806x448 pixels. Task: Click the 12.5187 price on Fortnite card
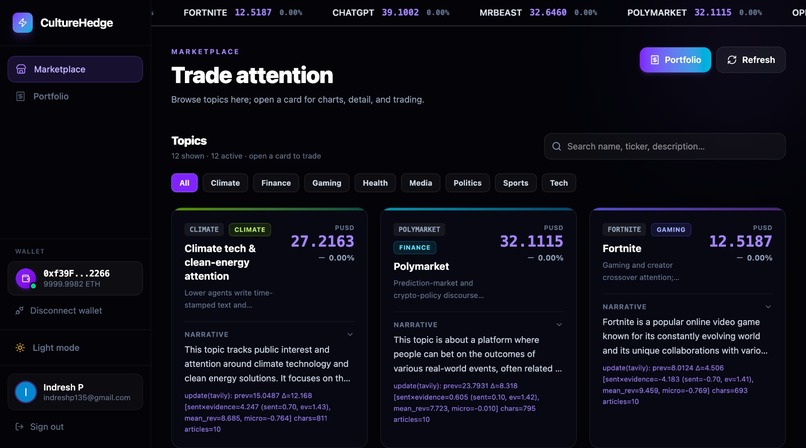click(740, 241)
